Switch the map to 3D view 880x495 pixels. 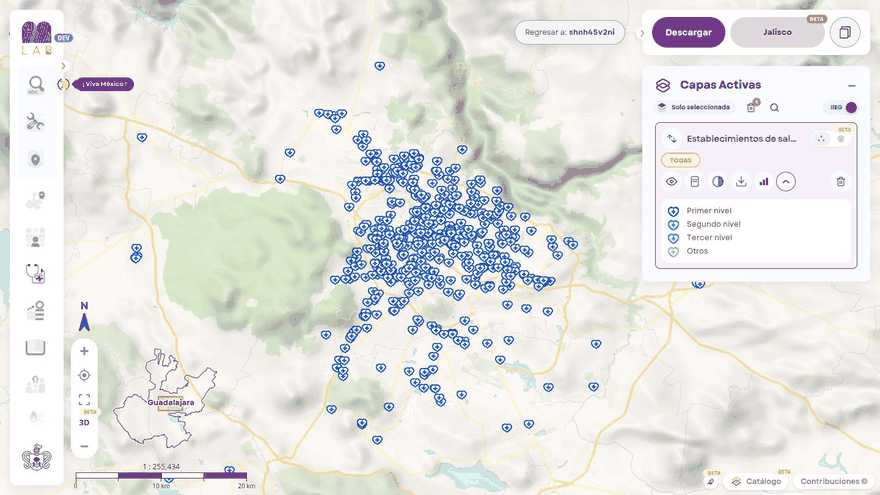(x=84, y=423)
